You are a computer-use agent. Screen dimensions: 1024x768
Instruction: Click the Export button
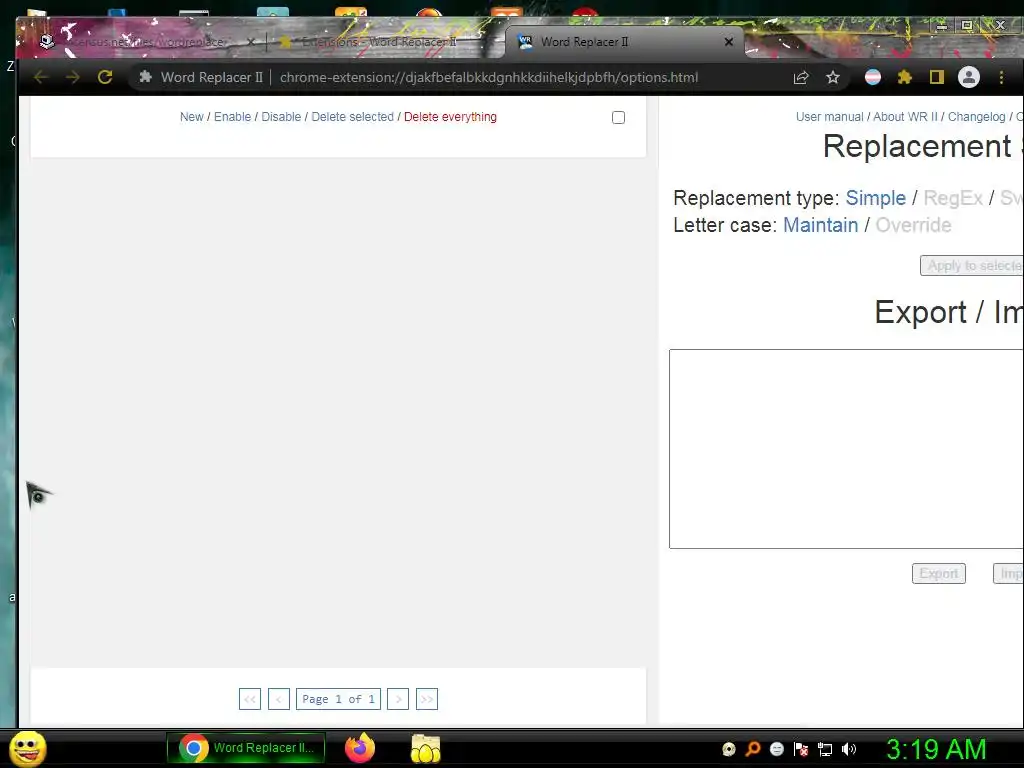coord(938,573)
